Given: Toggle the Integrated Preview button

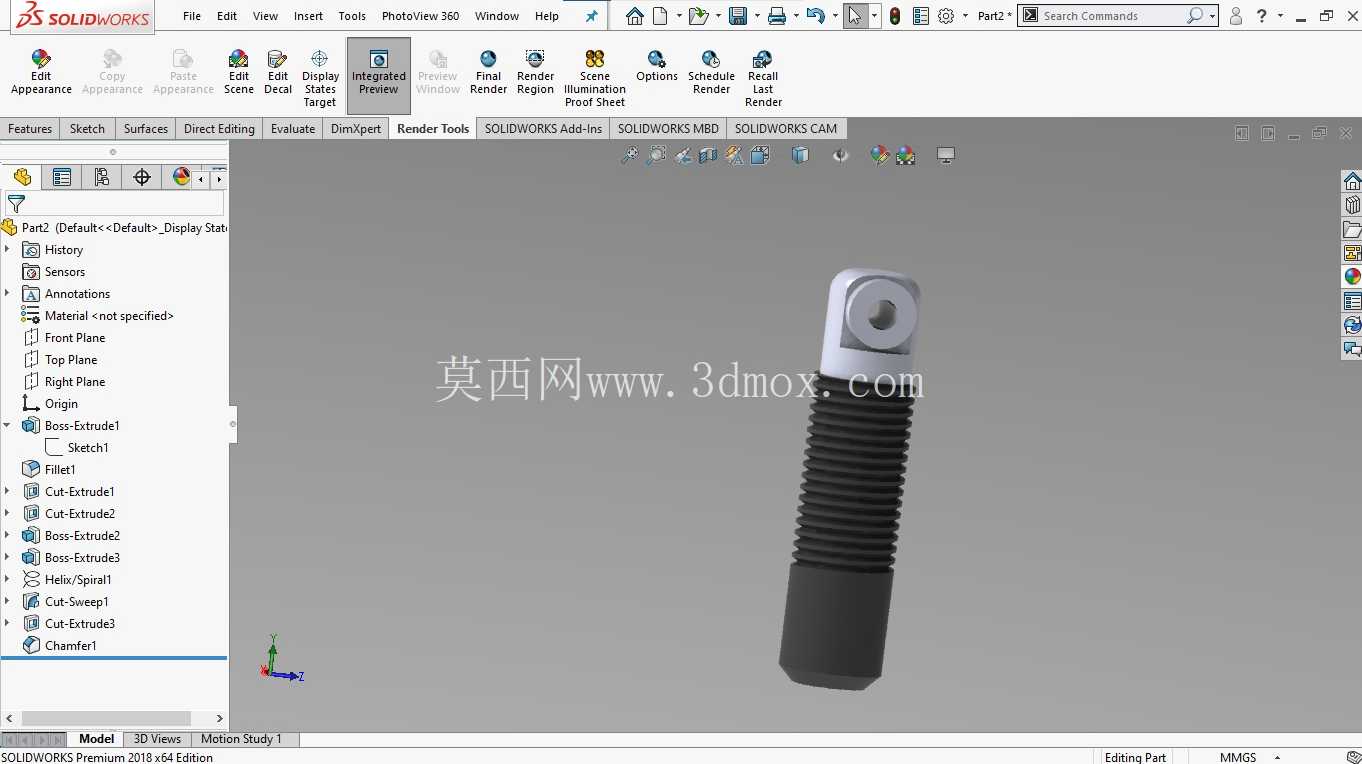Looking at the screenshot, I should point(378,75).
